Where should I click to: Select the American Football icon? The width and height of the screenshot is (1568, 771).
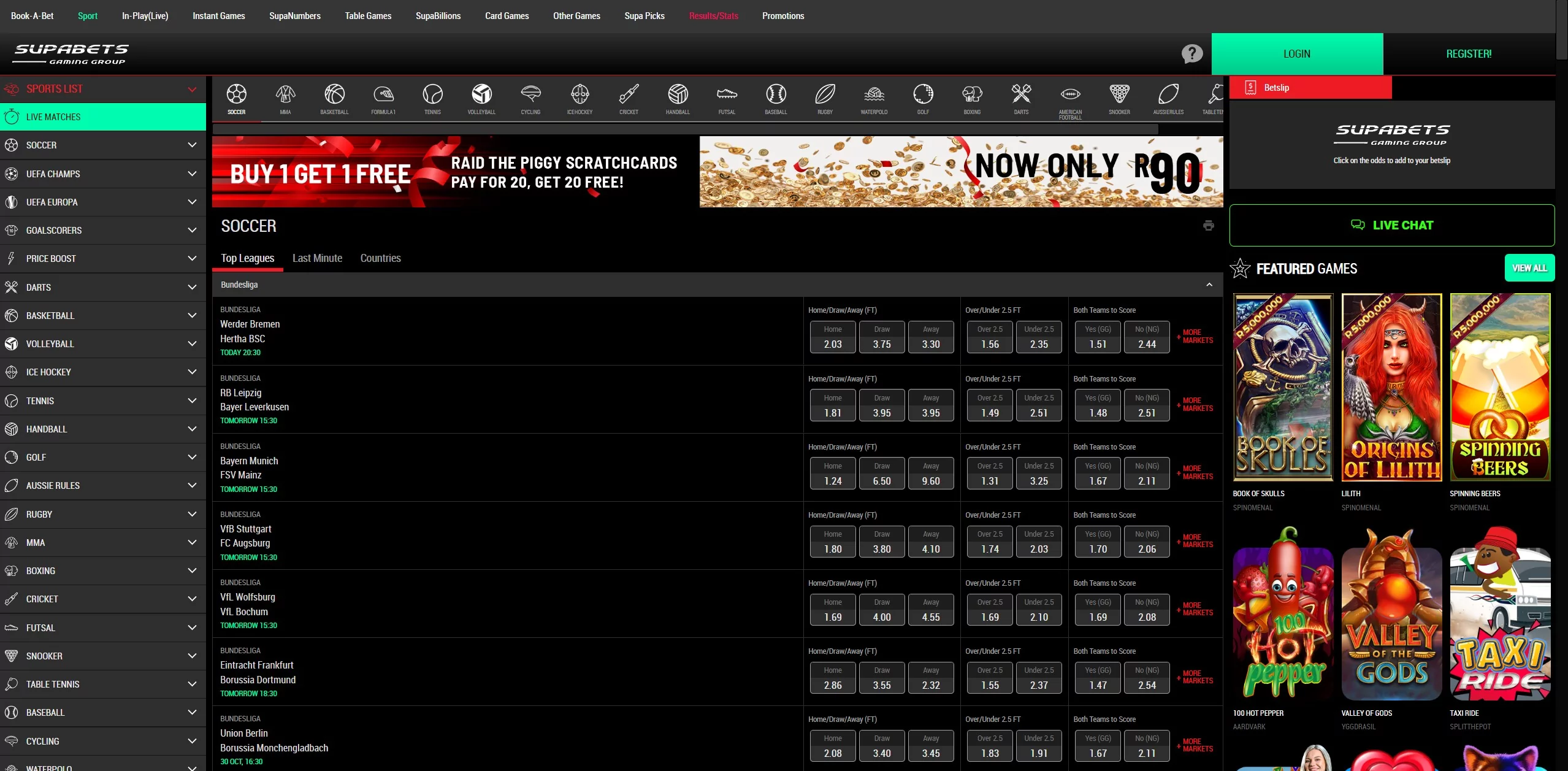(1070, 94)
